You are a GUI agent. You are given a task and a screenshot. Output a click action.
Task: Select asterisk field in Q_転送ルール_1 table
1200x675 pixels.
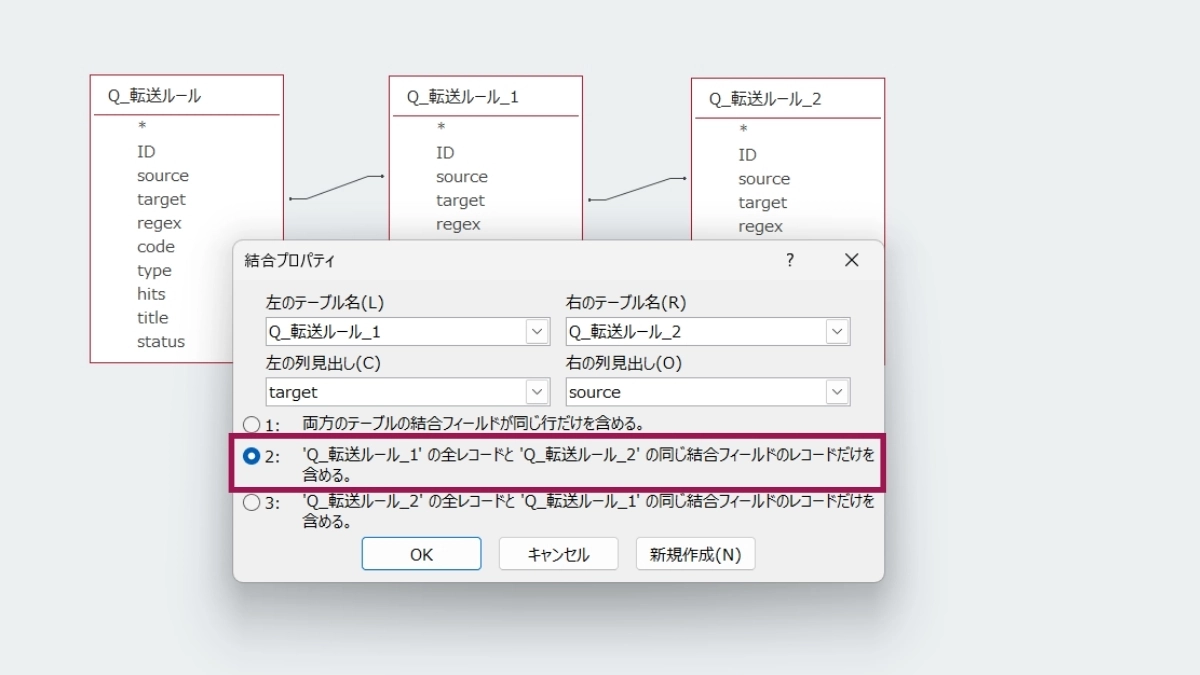click(441, 128)
